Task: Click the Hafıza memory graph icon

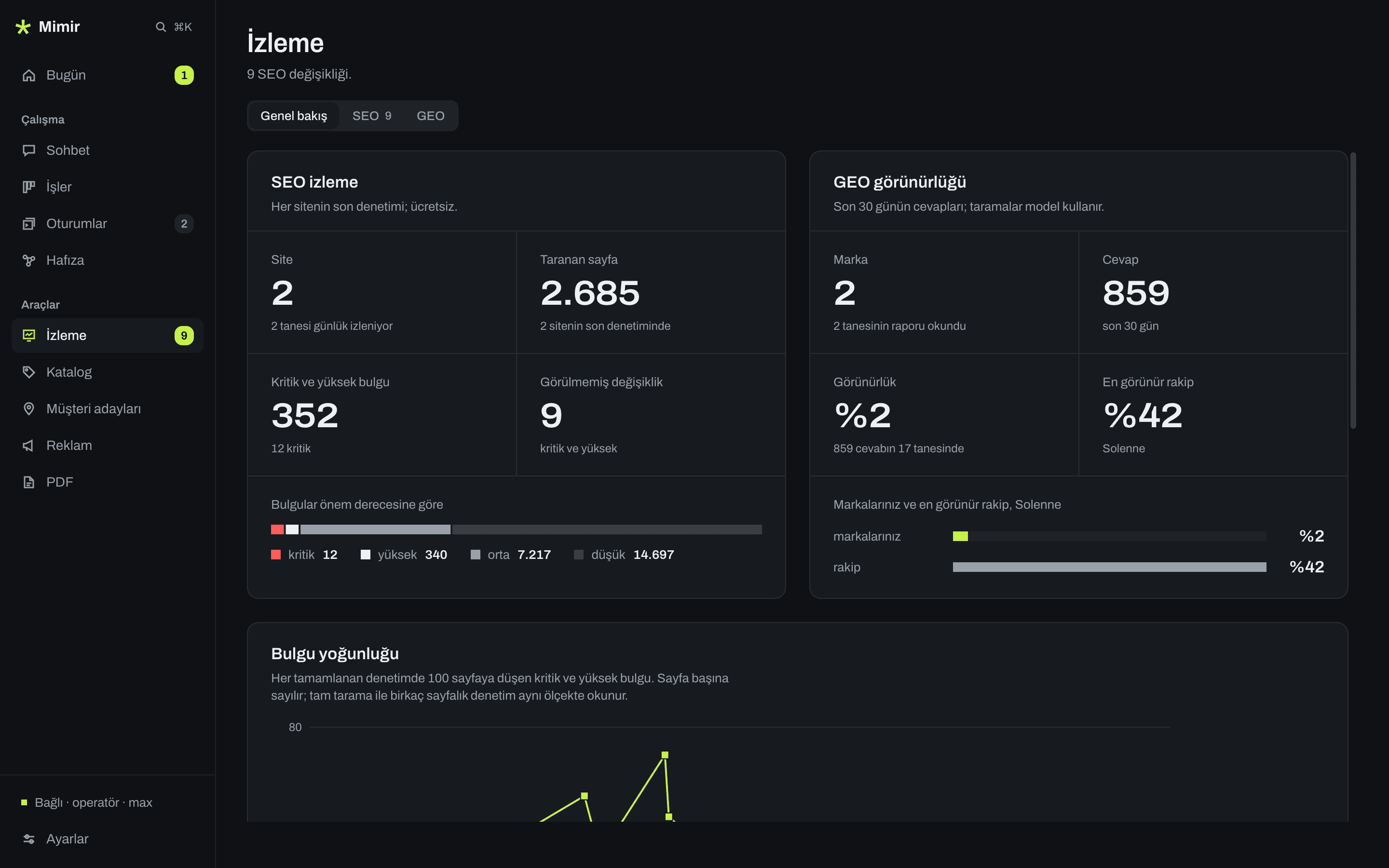Action: tap(29, 260)
